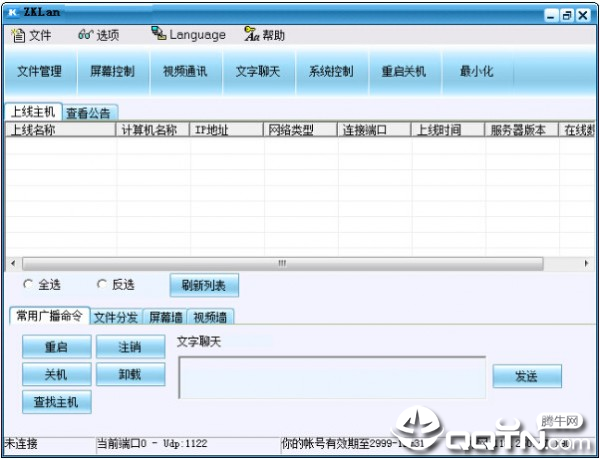The image size is (600, 459).
Task: Click the 卸载 broadcast button
Action: (130, 374)
